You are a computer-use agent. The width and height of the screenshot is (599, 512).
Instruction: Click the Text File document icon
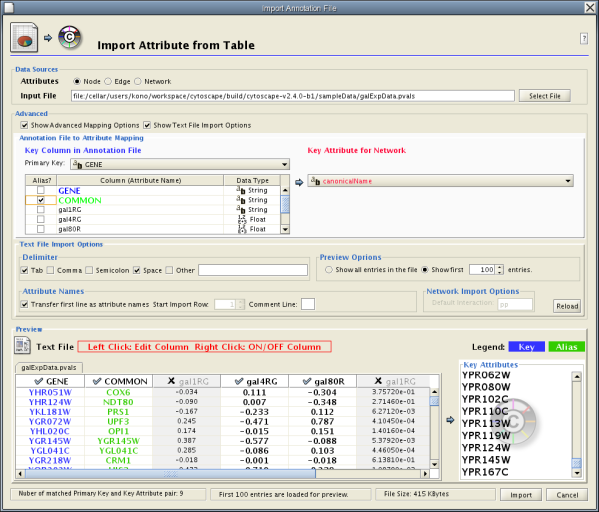[22, 345]
